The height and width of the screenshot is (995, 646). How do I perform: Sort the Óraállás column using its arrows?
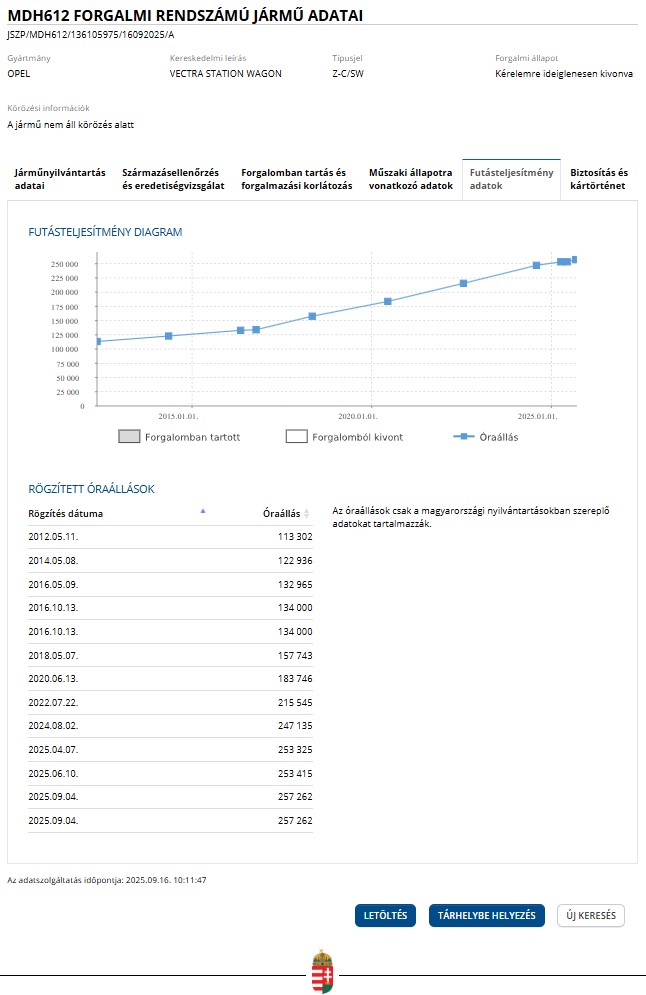(307, 514)
